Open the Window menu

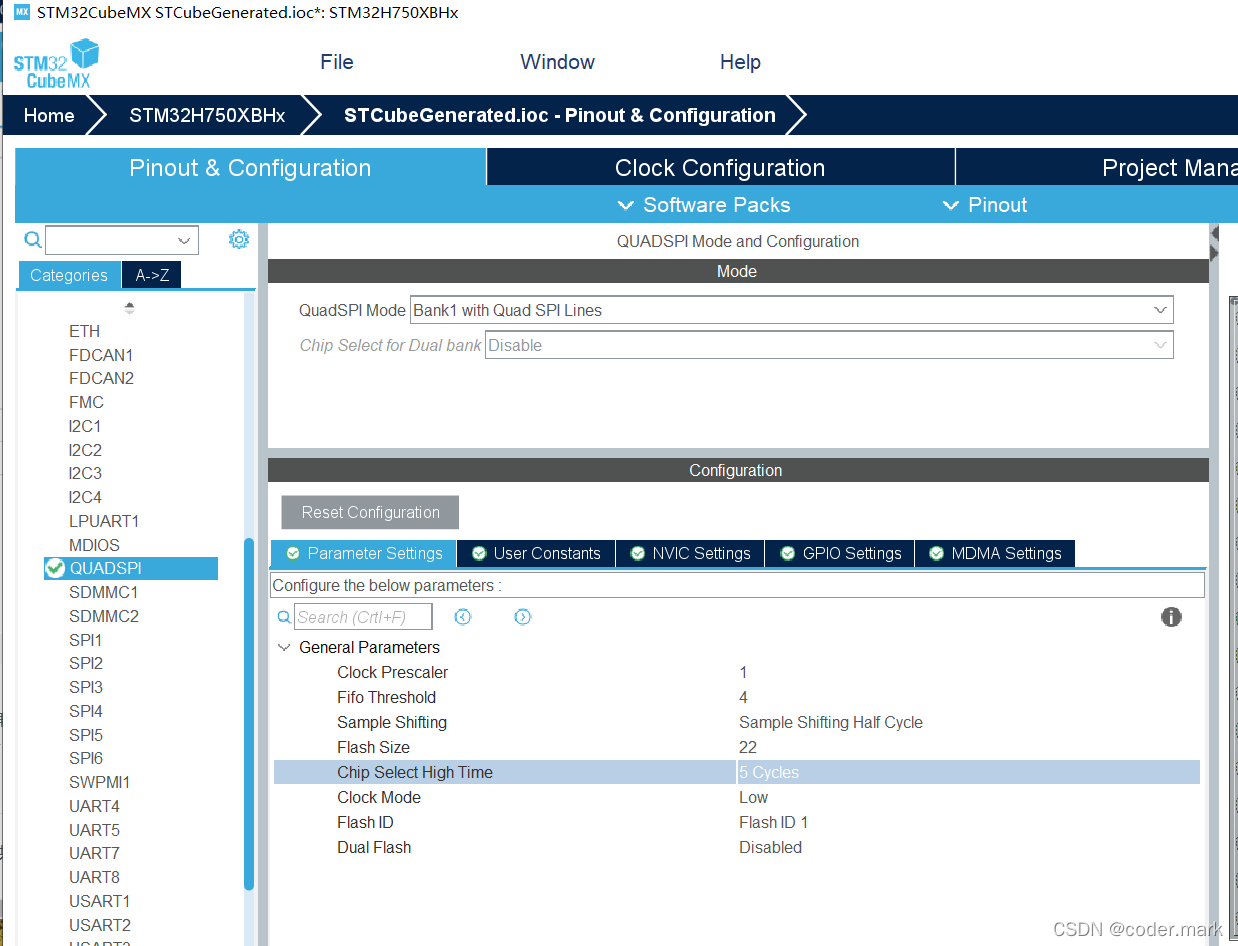click(x=557, y=62)
